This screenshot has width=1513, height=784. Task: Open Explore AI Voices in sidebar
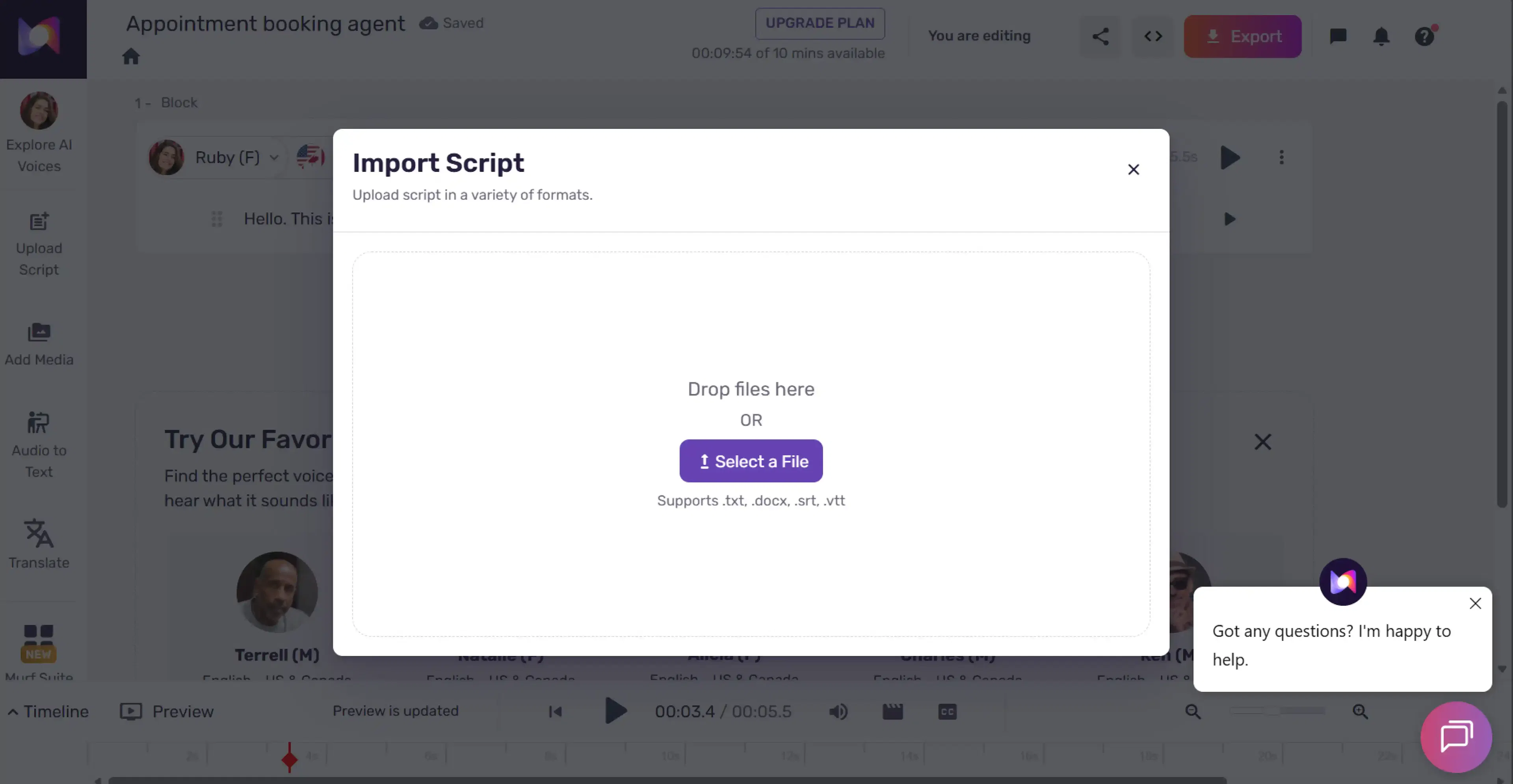(39, 132)
